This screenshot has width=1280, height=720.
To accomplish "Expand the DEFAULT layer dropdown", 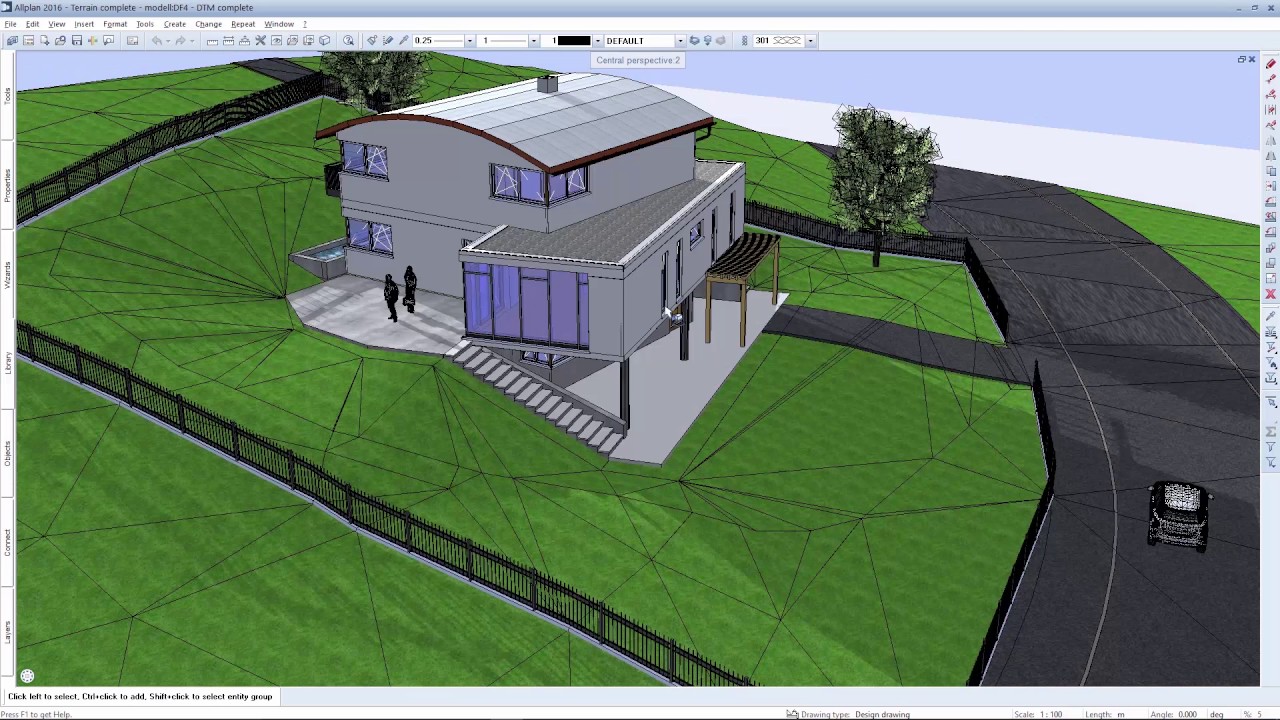I will click(x=680, y=41).
